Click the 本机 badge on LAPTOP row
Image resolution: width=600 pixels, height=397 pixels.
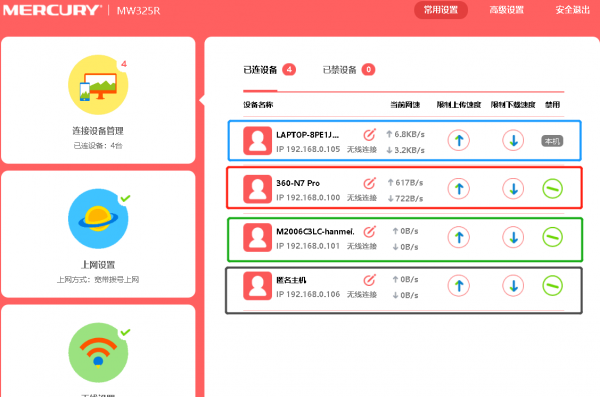552,141
